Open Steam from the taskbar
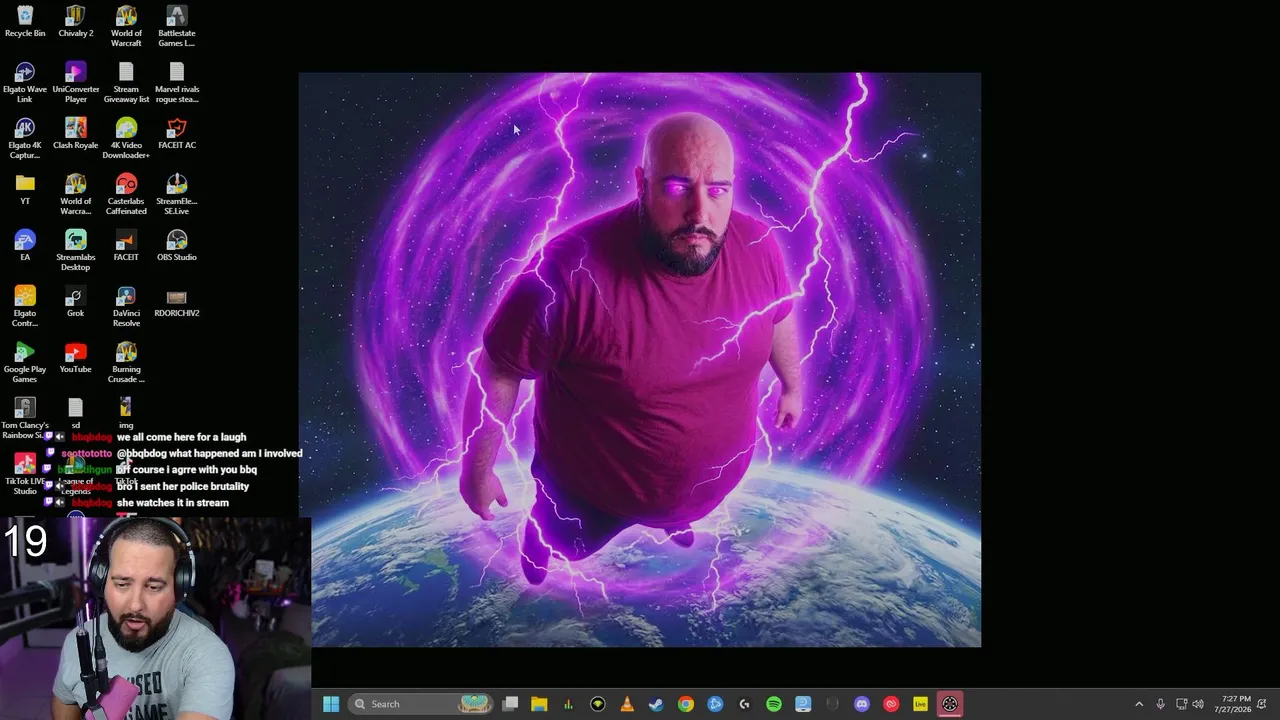1280x720 pixels. click(656, 704)
